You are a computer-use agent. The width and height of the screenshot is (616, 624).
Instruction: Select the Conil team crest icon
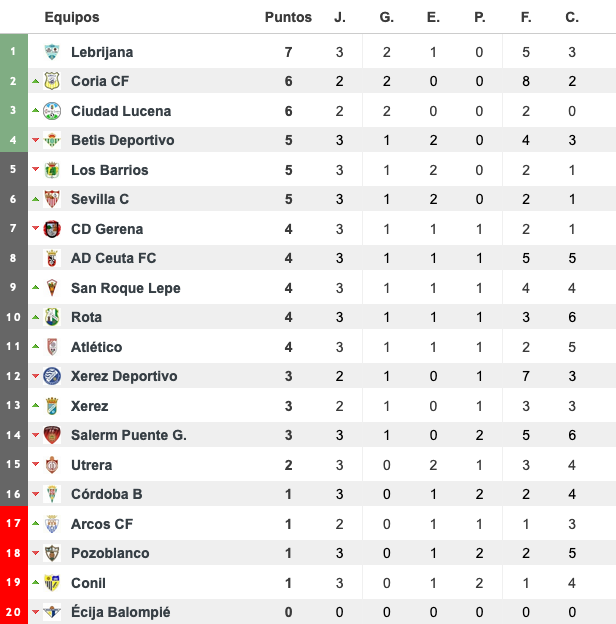point(52,583)
